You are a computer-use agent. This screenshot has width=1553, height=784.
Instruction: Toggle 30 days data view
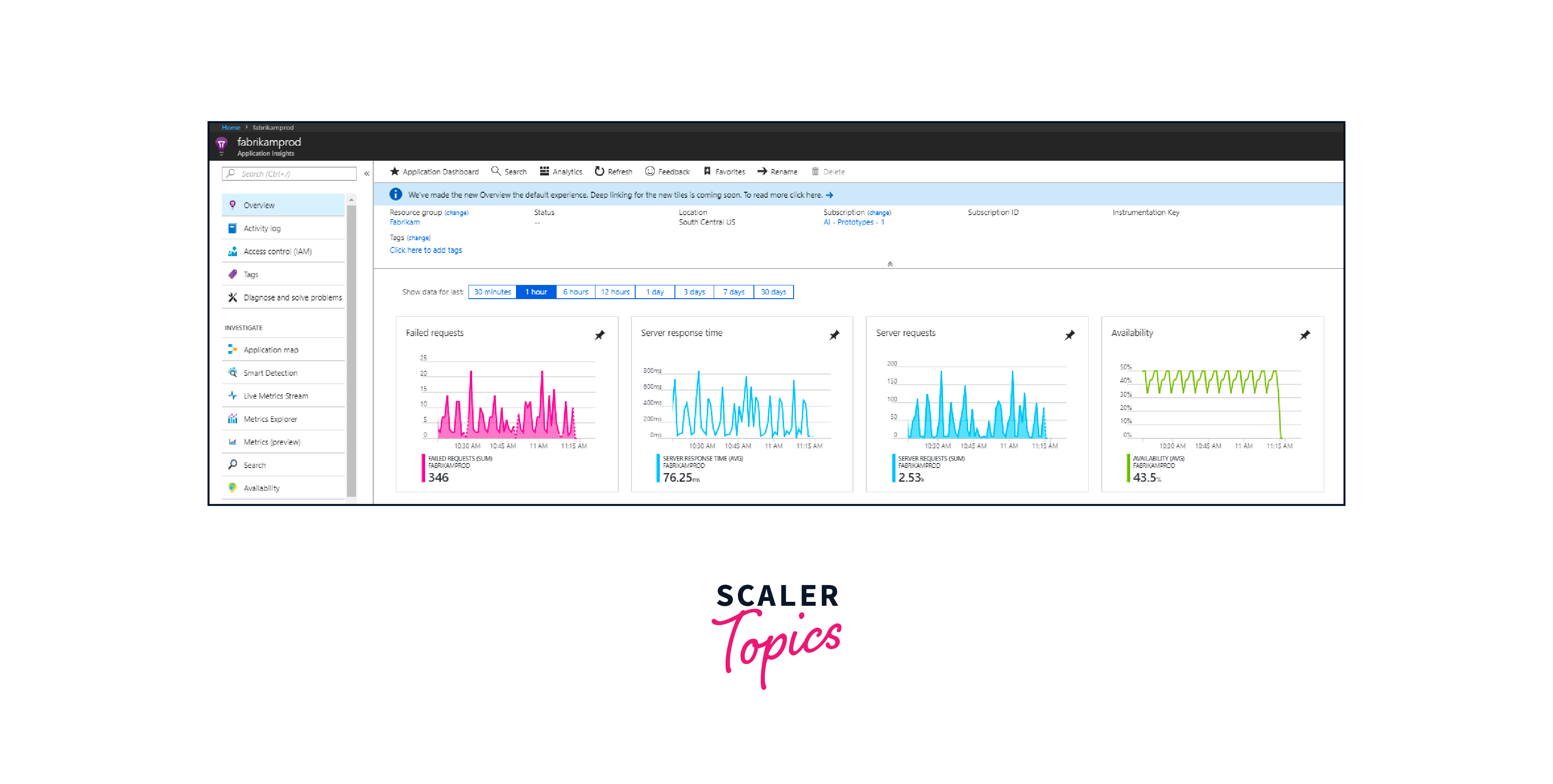(774, 292)
